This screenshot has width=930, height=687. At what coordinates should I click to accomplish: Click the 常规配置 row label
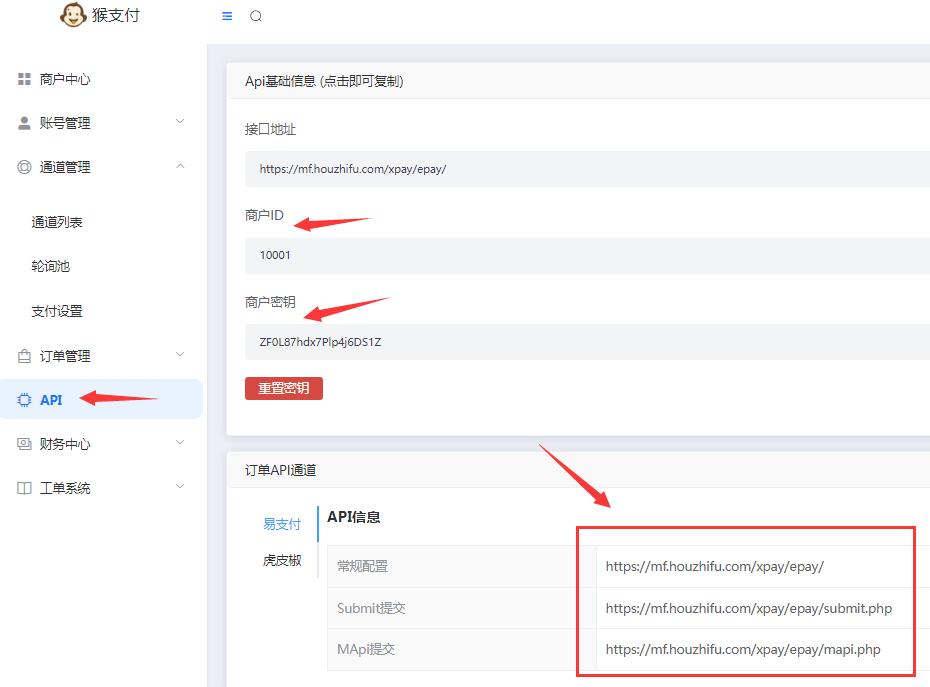(x=362, y=566)
